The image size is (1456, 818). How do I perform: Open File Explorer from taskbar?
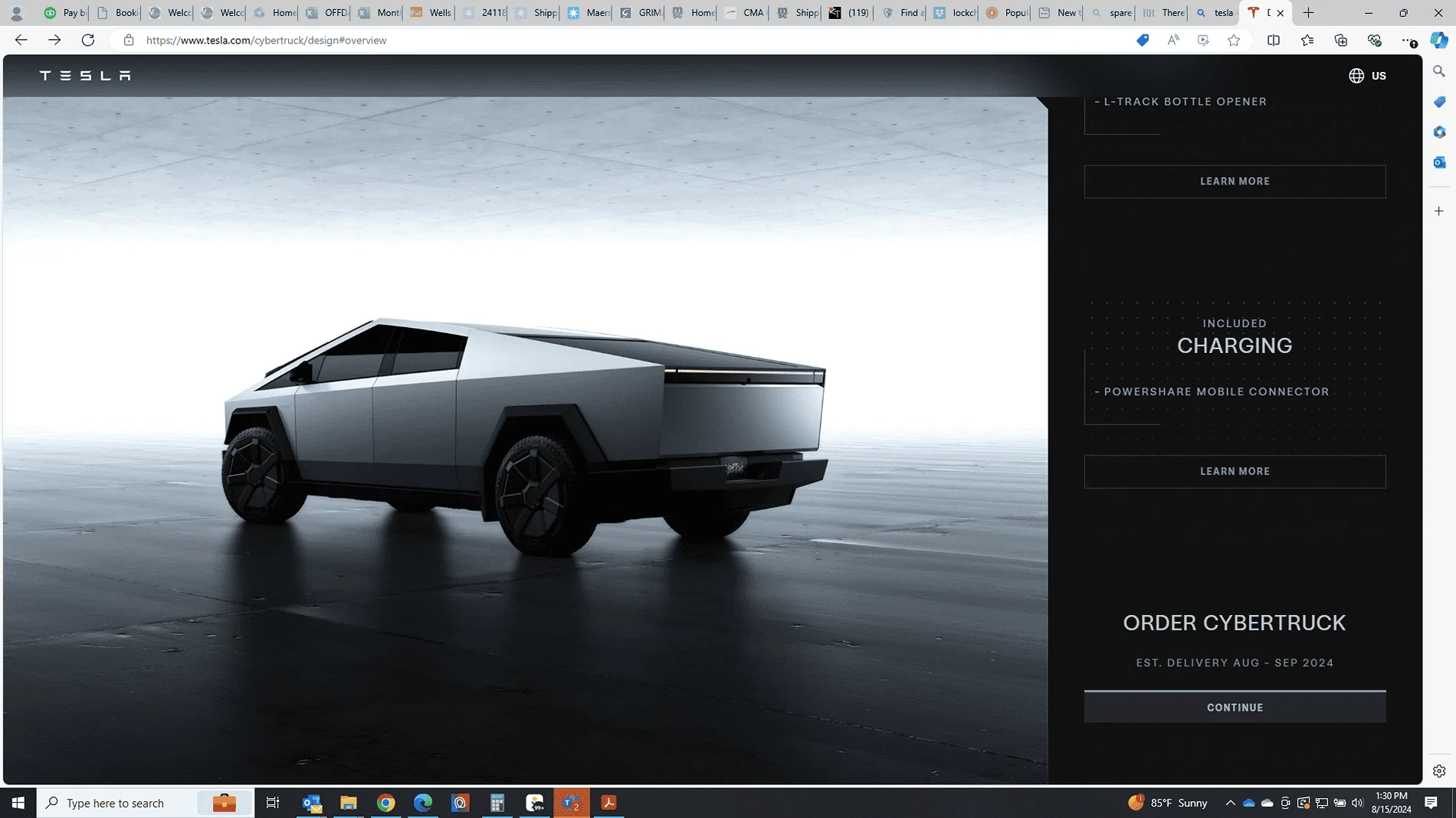[349, 803]
